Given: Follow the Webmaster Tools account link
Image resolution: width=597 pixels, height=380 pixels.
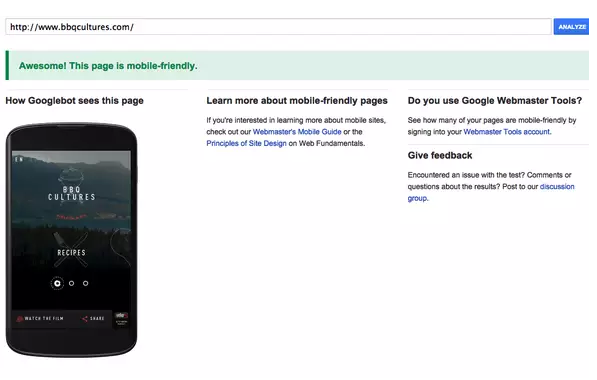Looking at the screenshot, I should (507, 132).
